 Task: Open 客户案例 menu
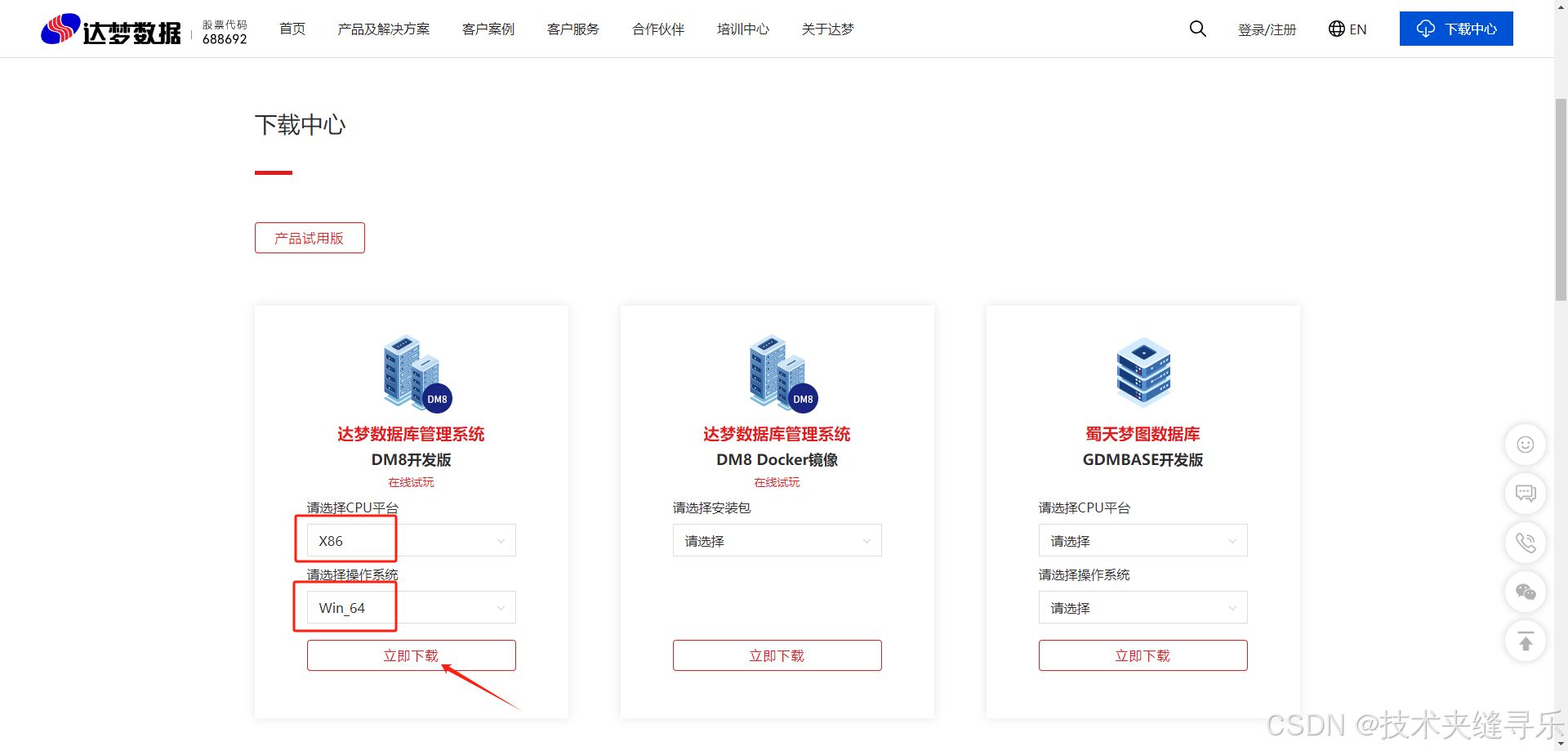click(488, 29)
